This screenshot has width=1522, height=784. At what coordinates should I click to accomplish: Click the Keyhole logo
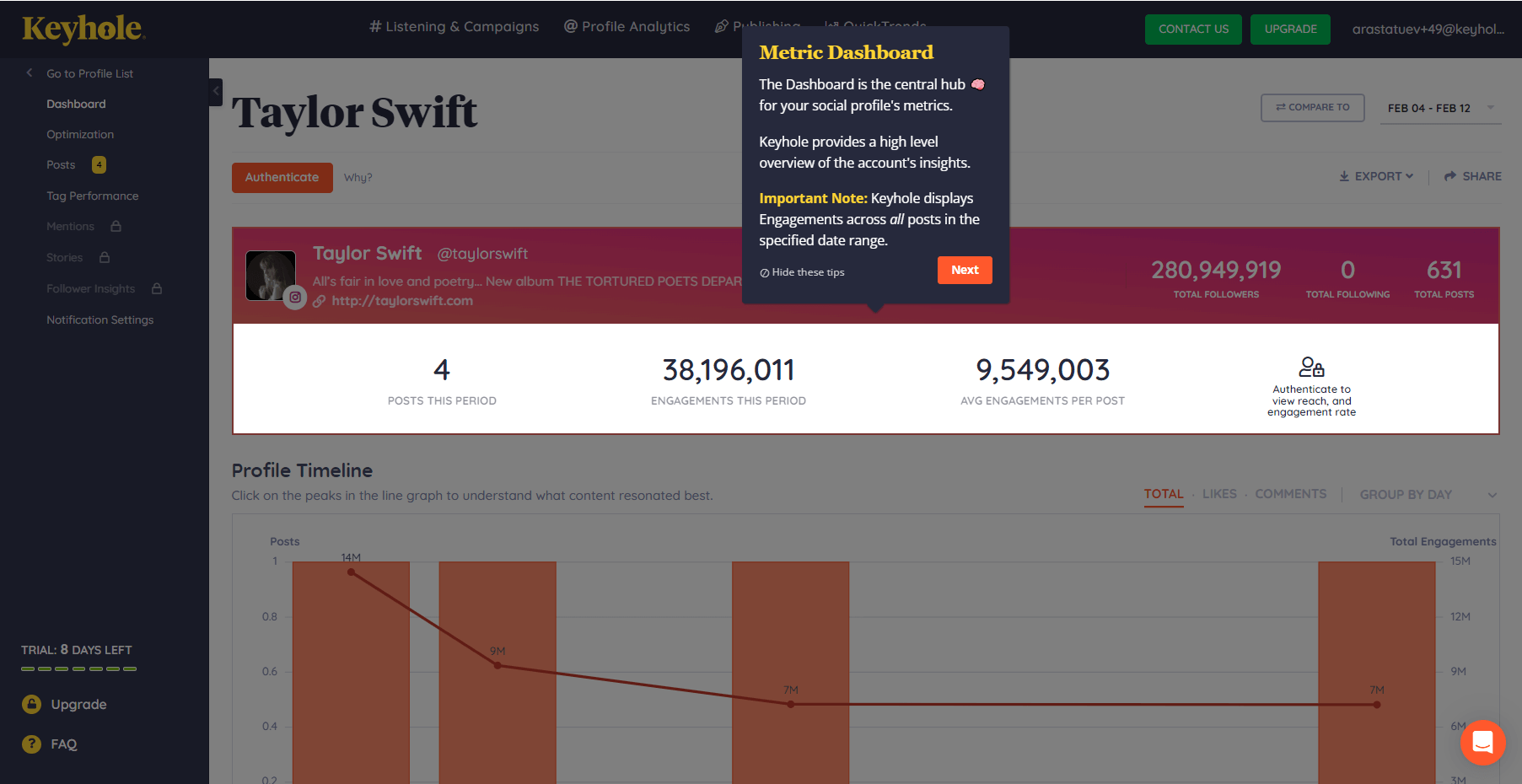(x=83, y=29)
